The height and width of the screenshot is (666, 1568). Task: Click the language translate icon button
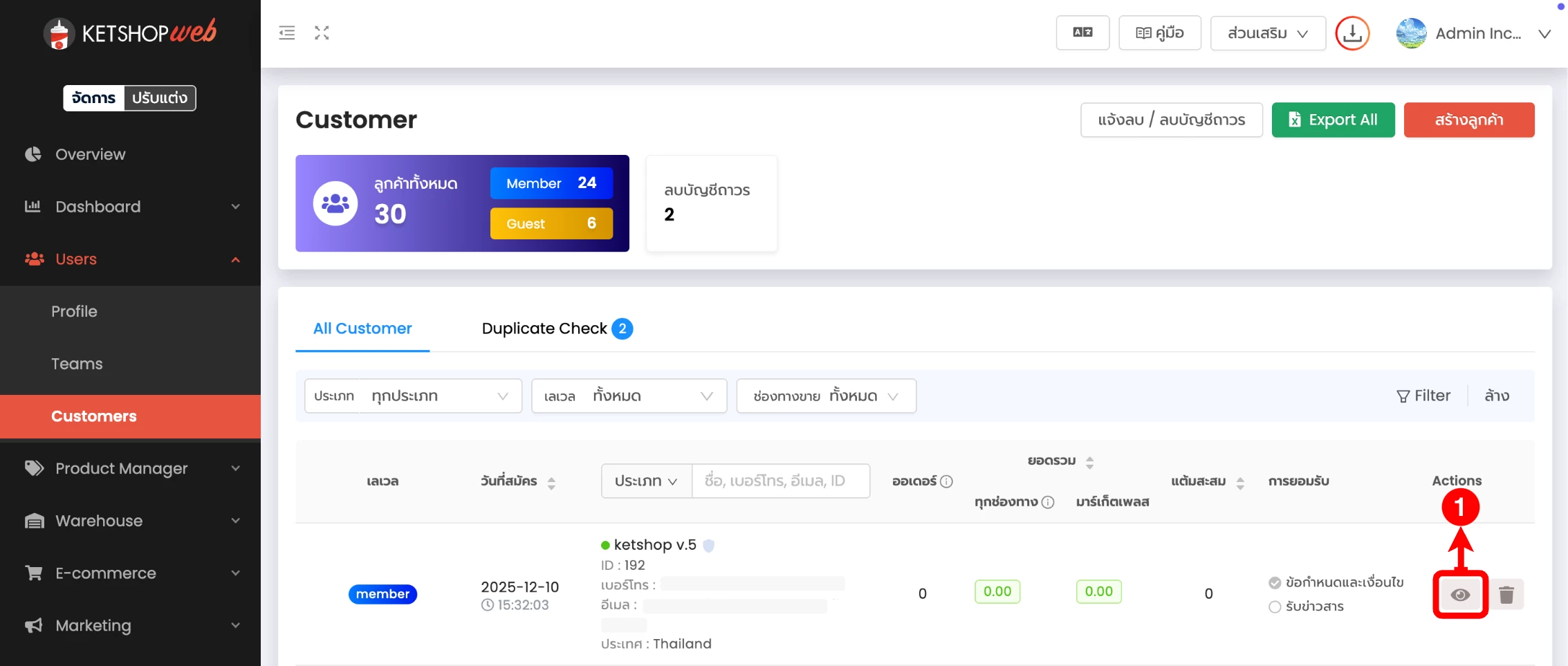click(1082, 33)
